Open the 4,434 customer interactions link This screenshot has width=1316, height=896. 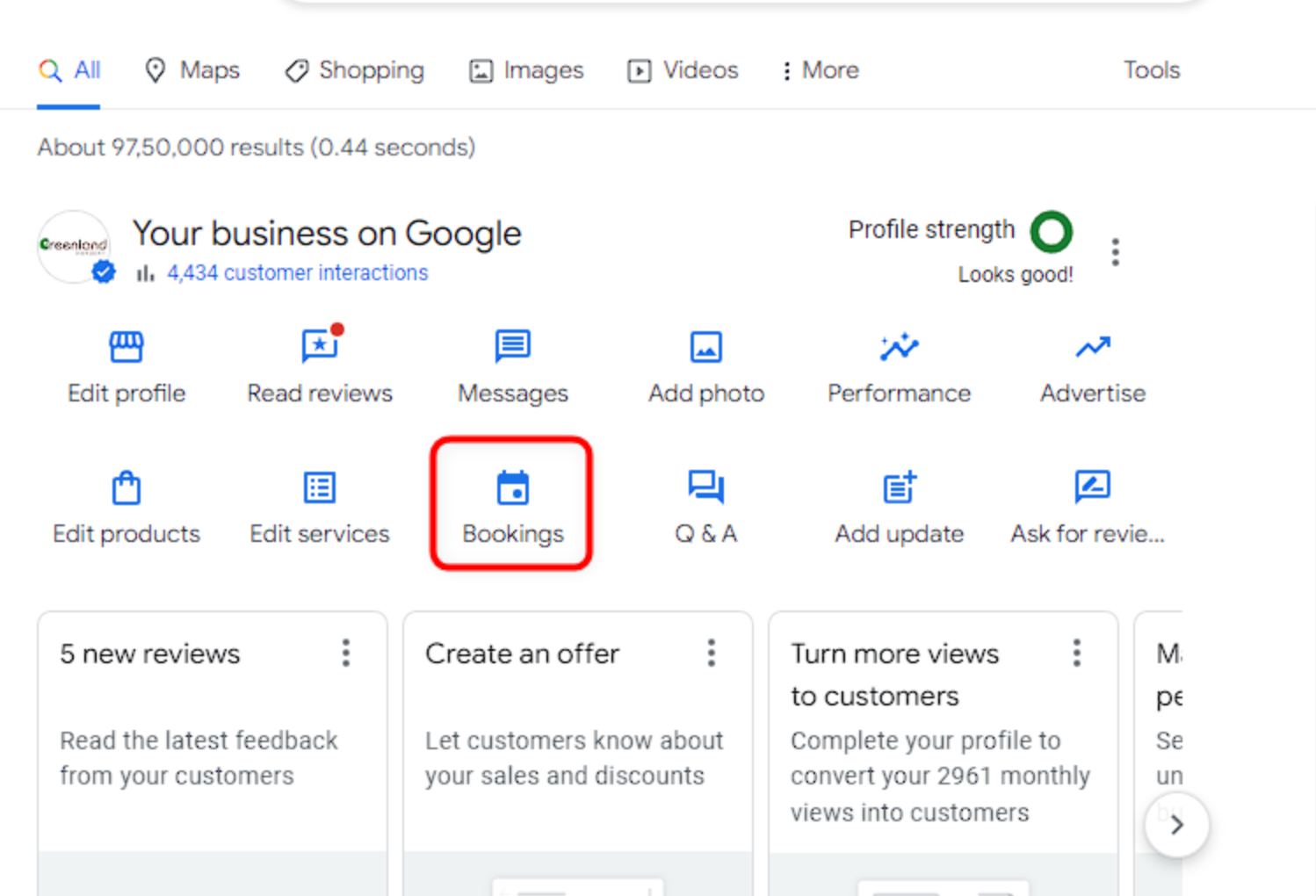[298, 273]
